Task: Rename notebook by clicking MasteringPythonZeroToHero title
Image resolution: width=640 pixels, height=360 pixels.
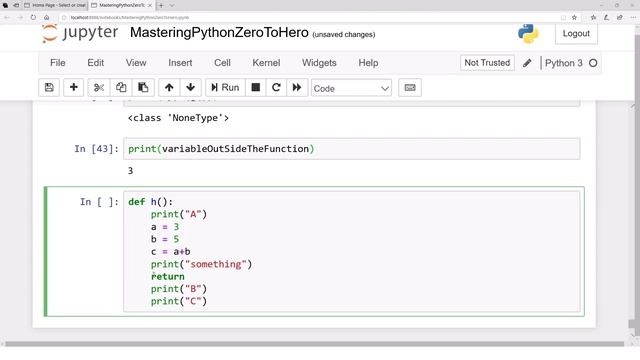Action: [219, 32]
